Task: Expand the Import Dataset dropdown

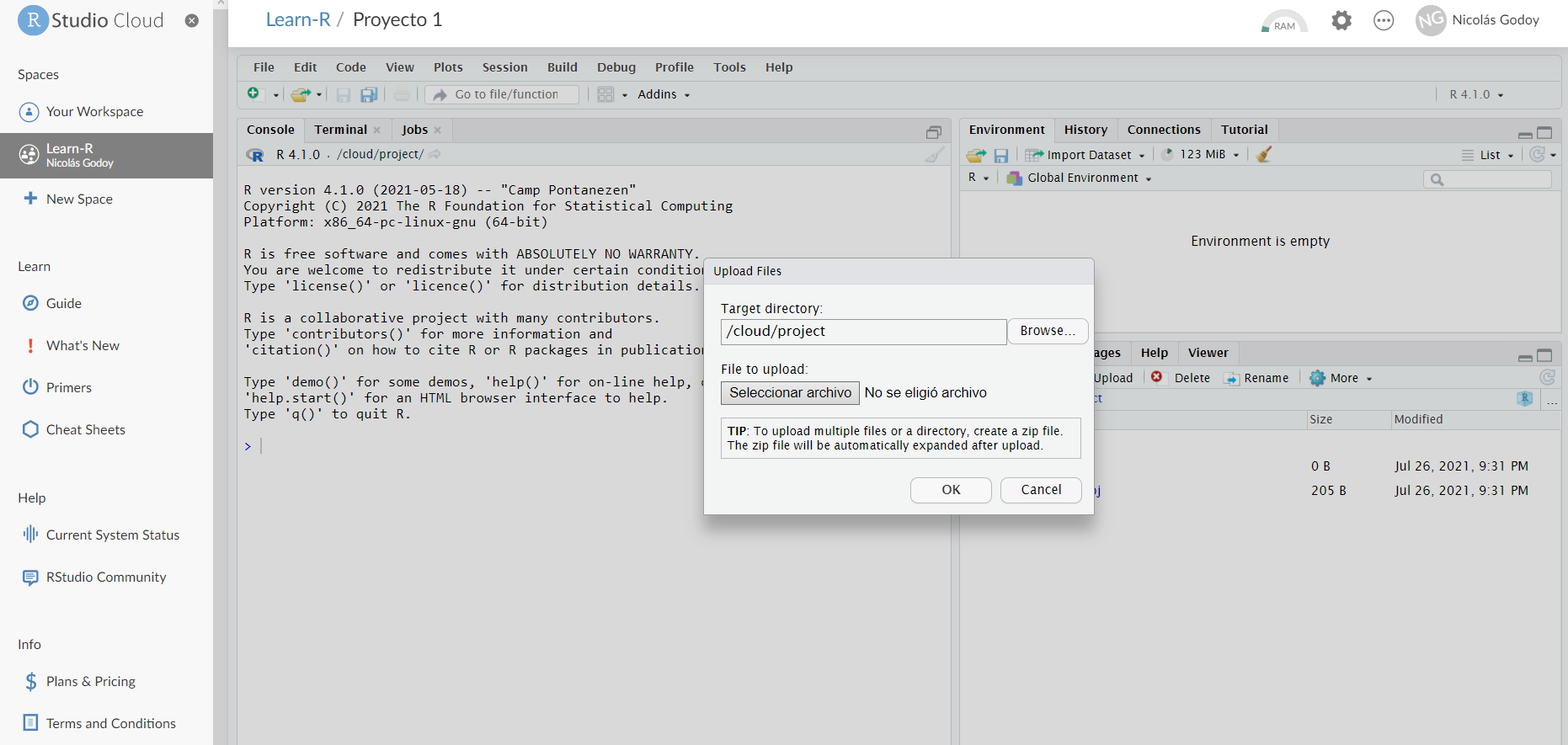Action: pyautogui.click(x=1087, y=155)
